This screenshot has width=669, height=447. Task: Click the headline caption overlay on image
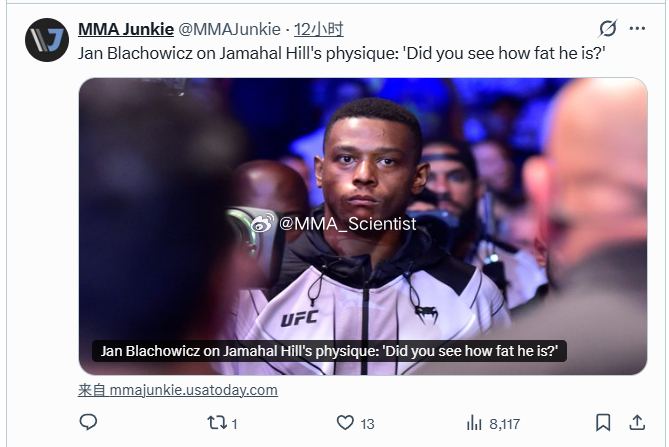329,351
